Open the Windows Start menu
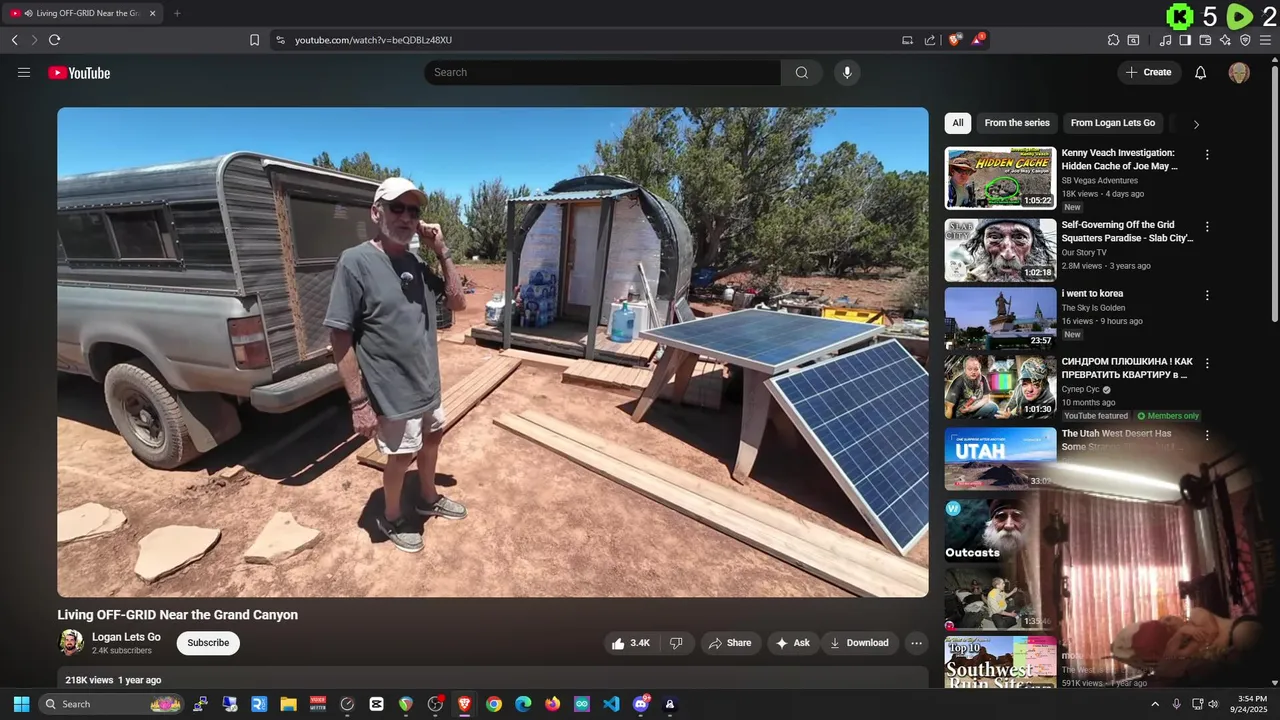Viewport: 1280px width, 720px height. coord(21,704)
